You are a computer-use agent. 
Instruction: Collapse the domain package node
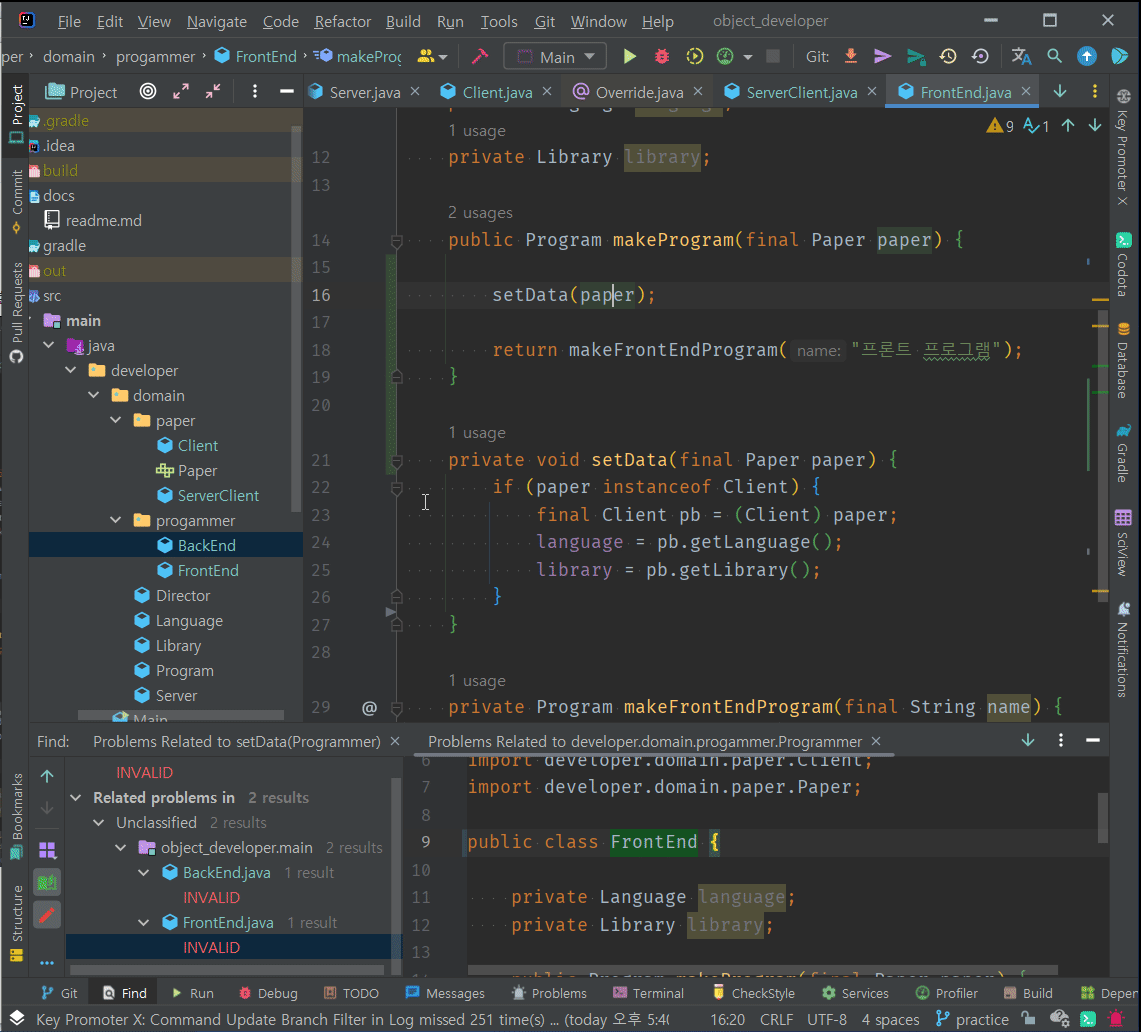[93, 394]
